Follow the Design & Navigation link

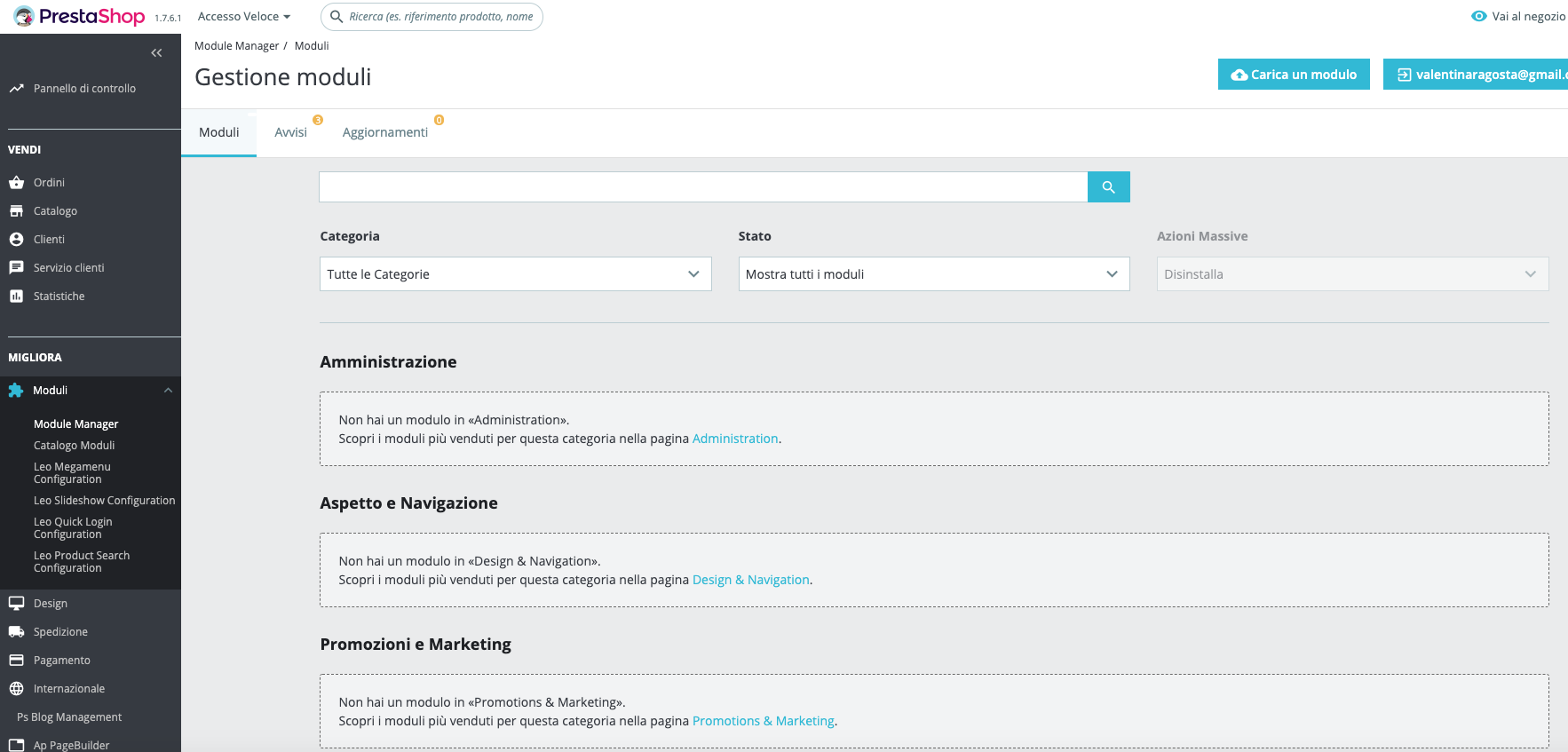pos(750,579)
